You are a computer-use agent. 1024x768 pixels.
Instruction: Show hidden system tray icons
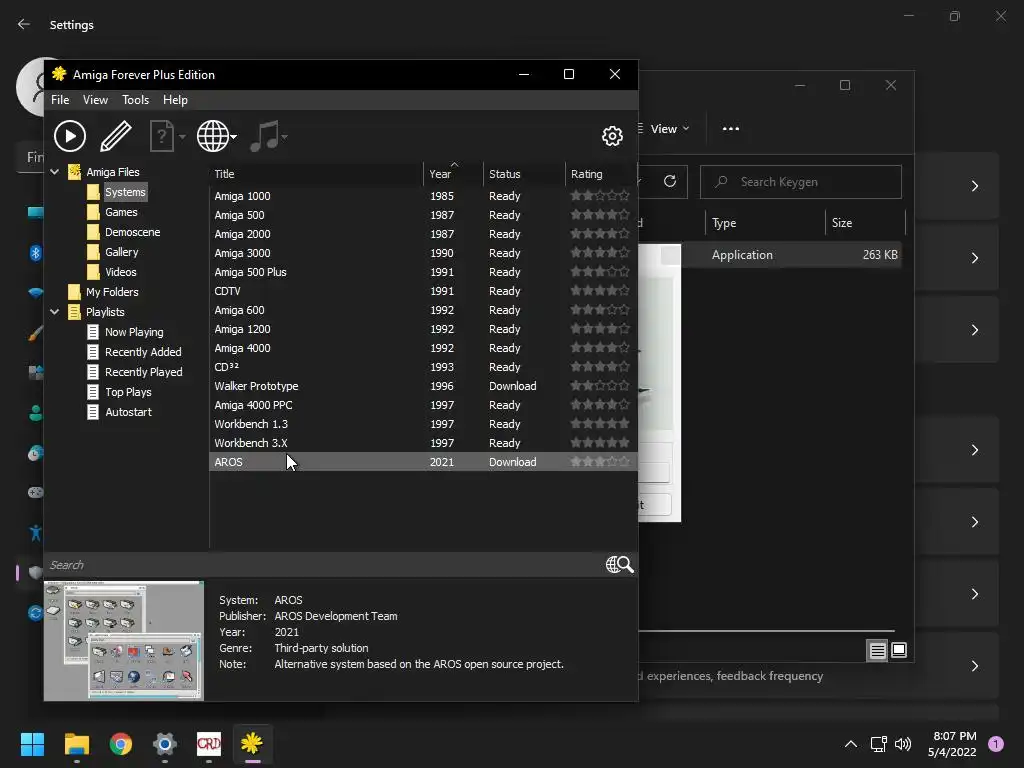point(850,744)
